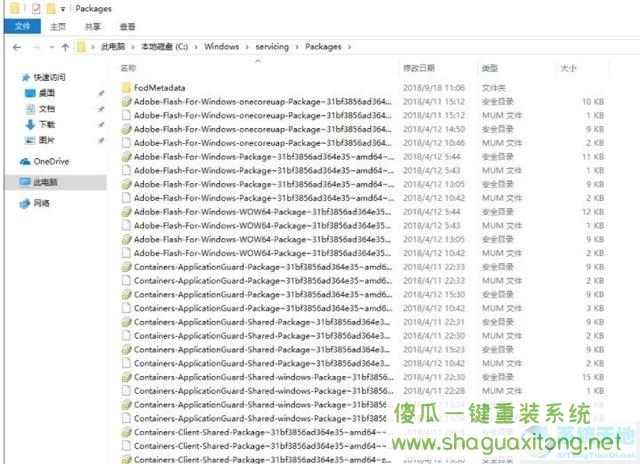Select Adobe-Flash WOW64 file name dated 2018/4/12 10:42
Screen dimensions: 640x464
pos(262,253)
